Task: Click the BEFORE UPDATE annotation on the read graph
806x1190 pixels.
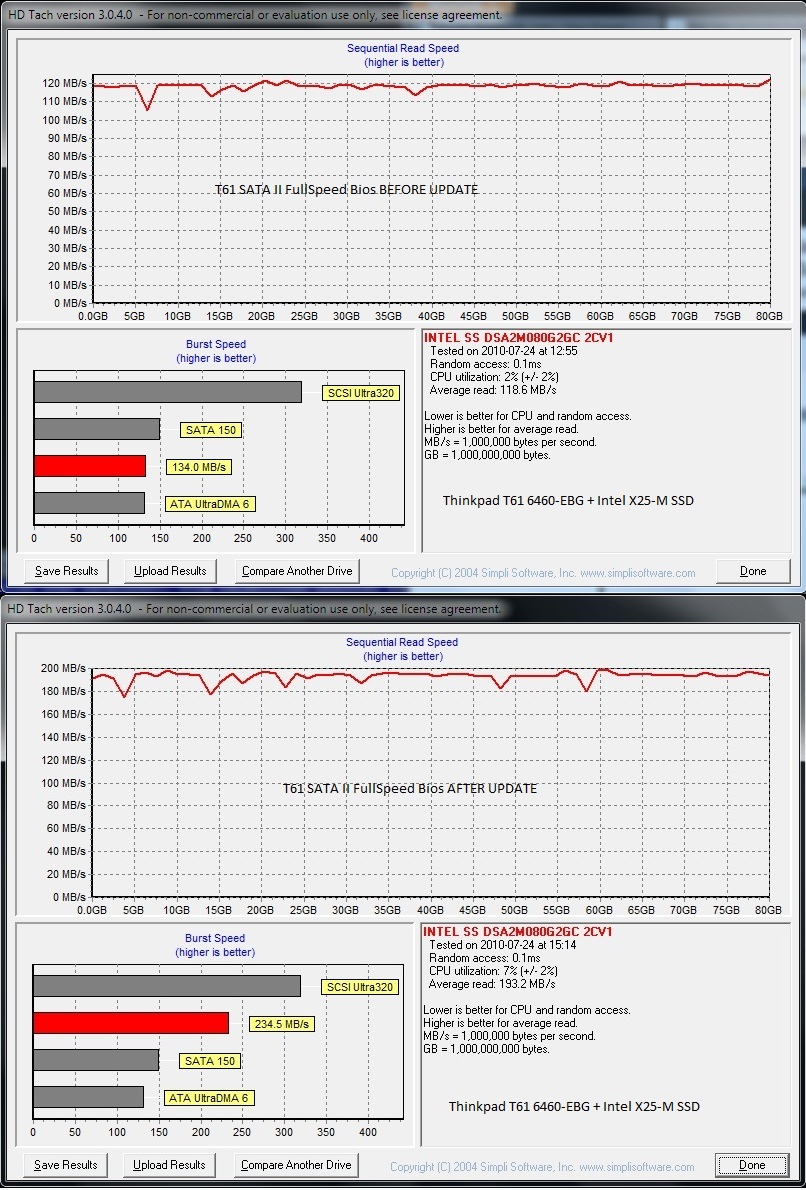Action: [x=346, y=189]
